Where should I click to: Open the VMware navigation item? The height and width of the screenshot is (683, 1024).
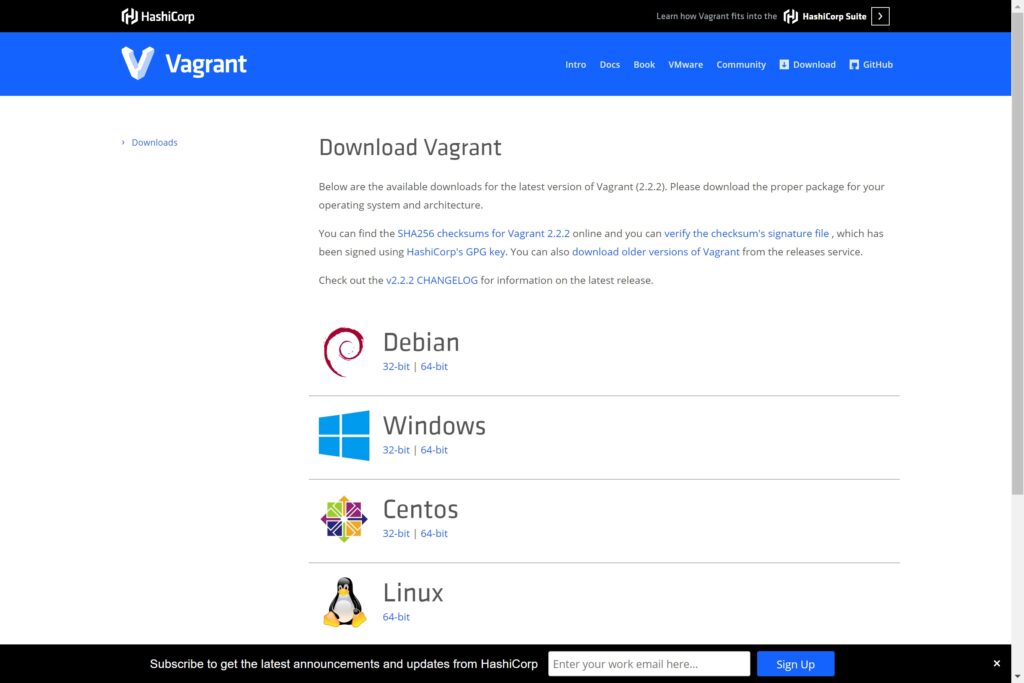pos(685,65)
